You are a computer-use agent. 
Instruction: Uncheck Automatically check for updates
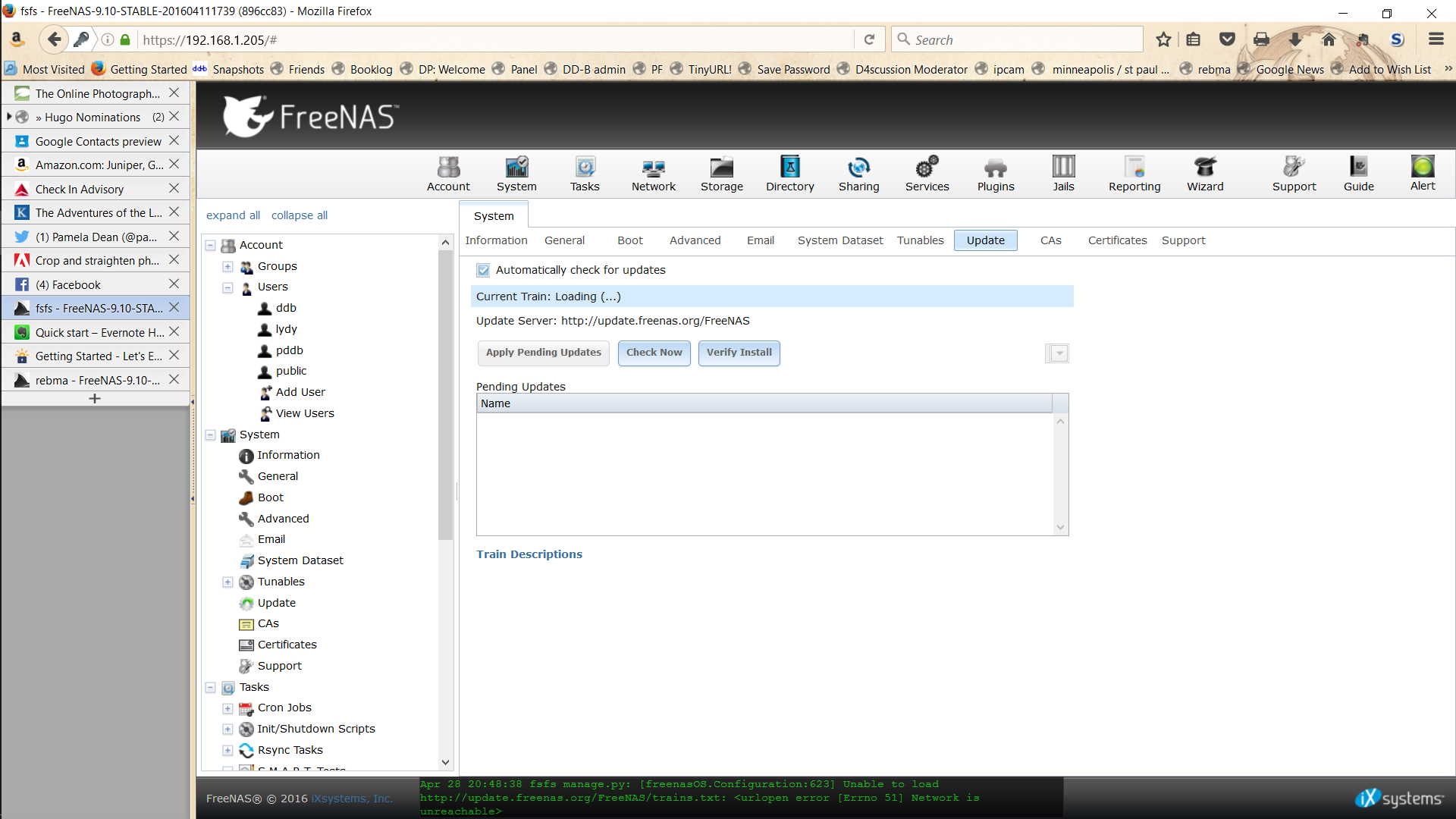483,270
